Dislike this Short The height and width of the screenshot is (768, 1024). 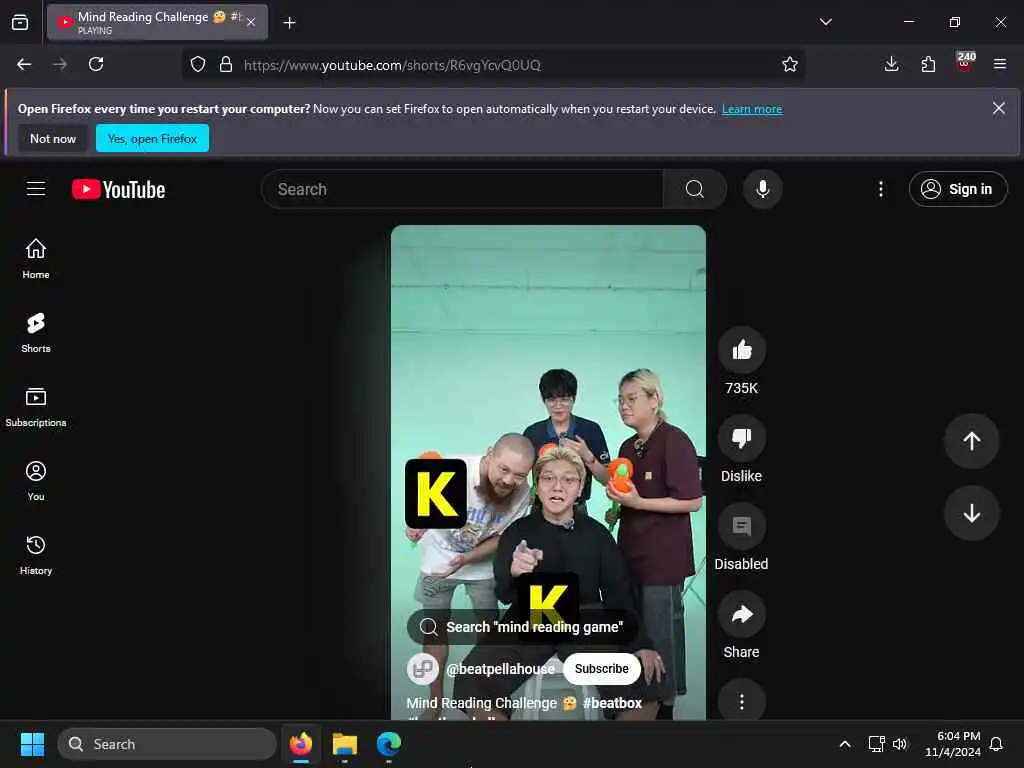[741, 438]
